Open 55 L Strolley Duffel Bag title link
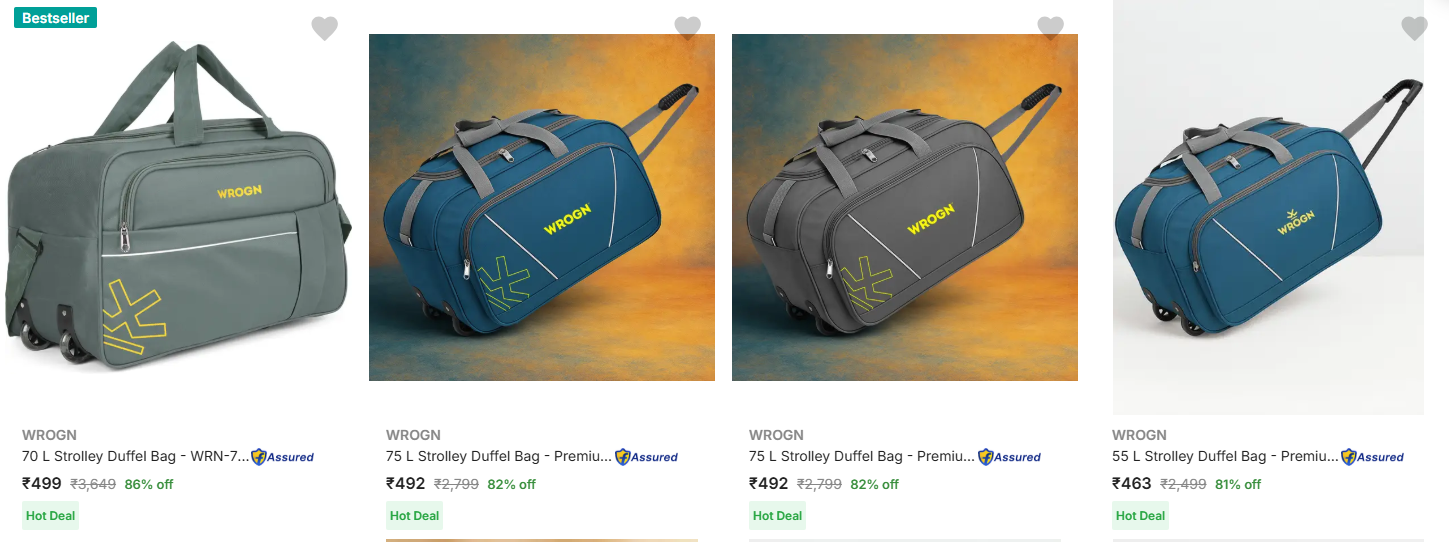 [1225, 457]
